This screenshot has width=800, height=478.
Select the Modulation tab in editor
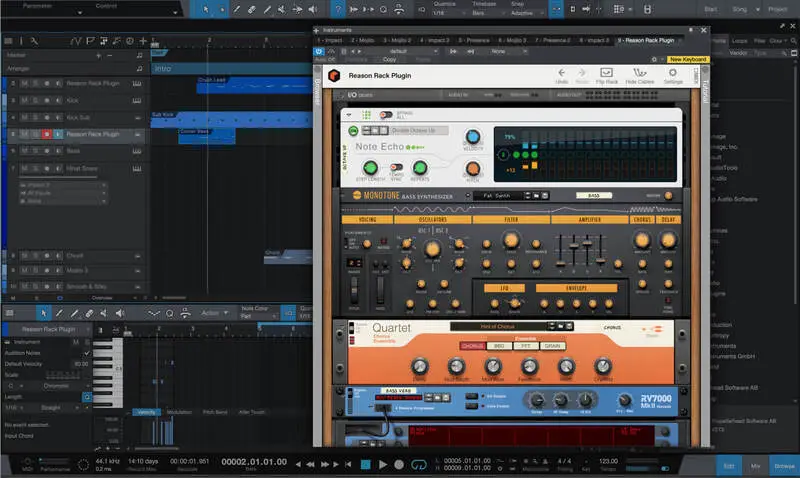180,412
